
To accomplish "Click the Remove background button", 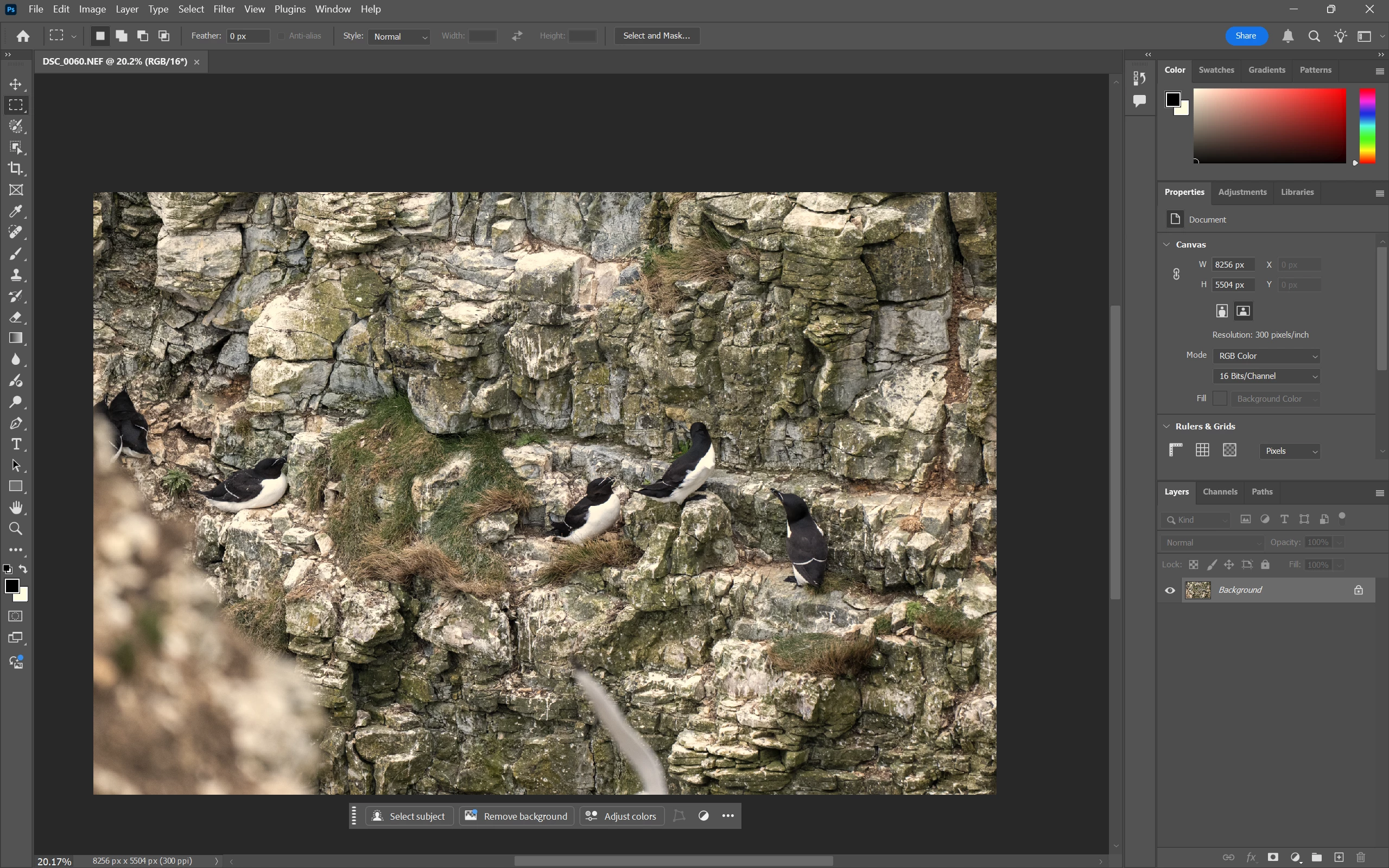I will (516, 816).
